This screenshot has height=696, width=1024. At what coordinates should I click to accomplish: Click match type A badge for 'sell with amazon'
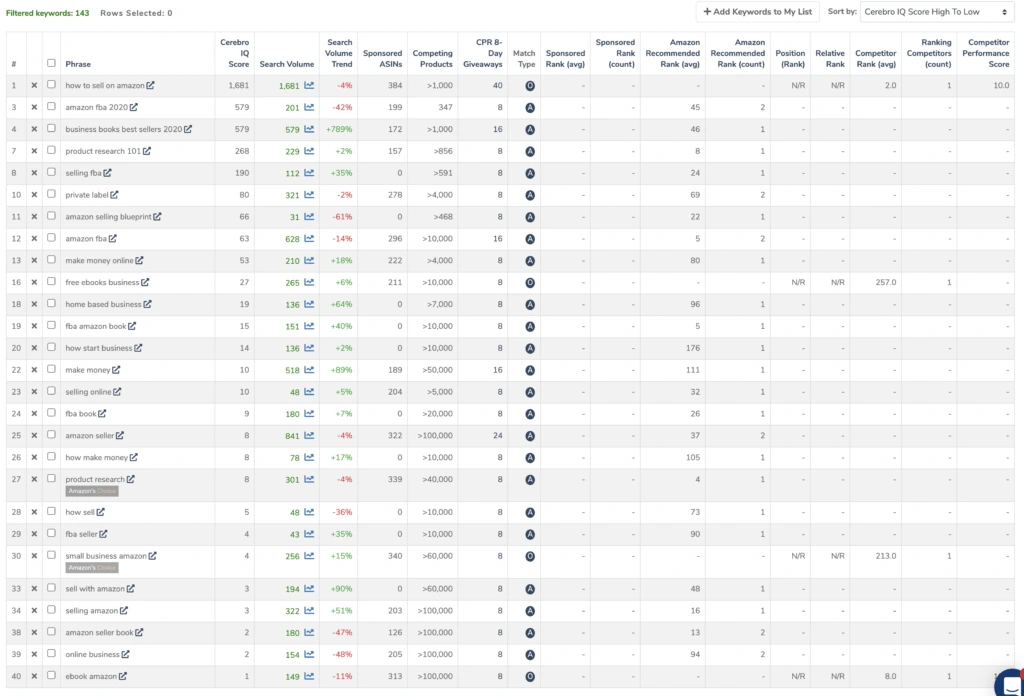click(530, 589)
